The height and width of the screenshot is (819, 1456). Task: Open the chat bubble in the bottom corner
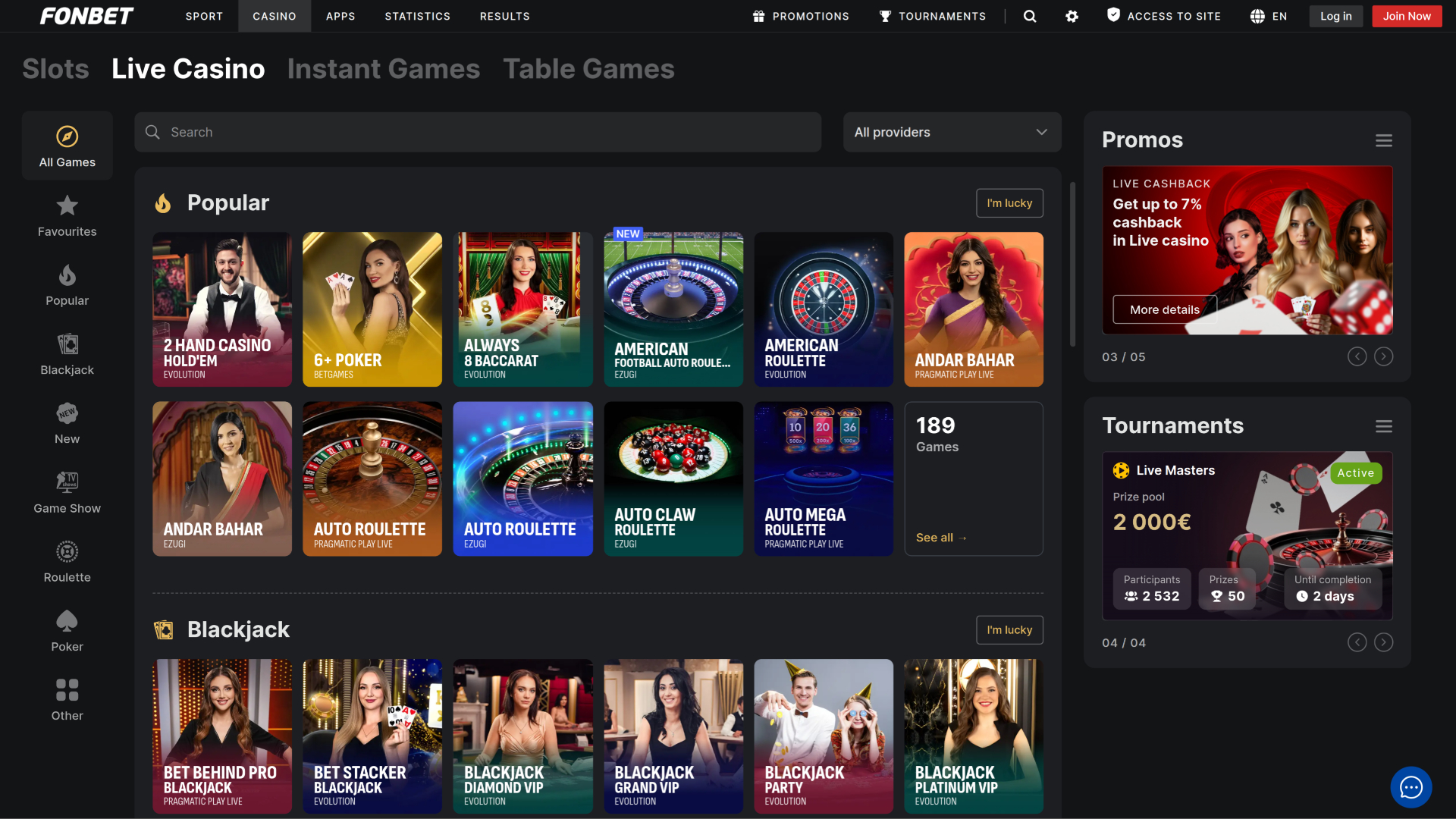coord(1410,787)
